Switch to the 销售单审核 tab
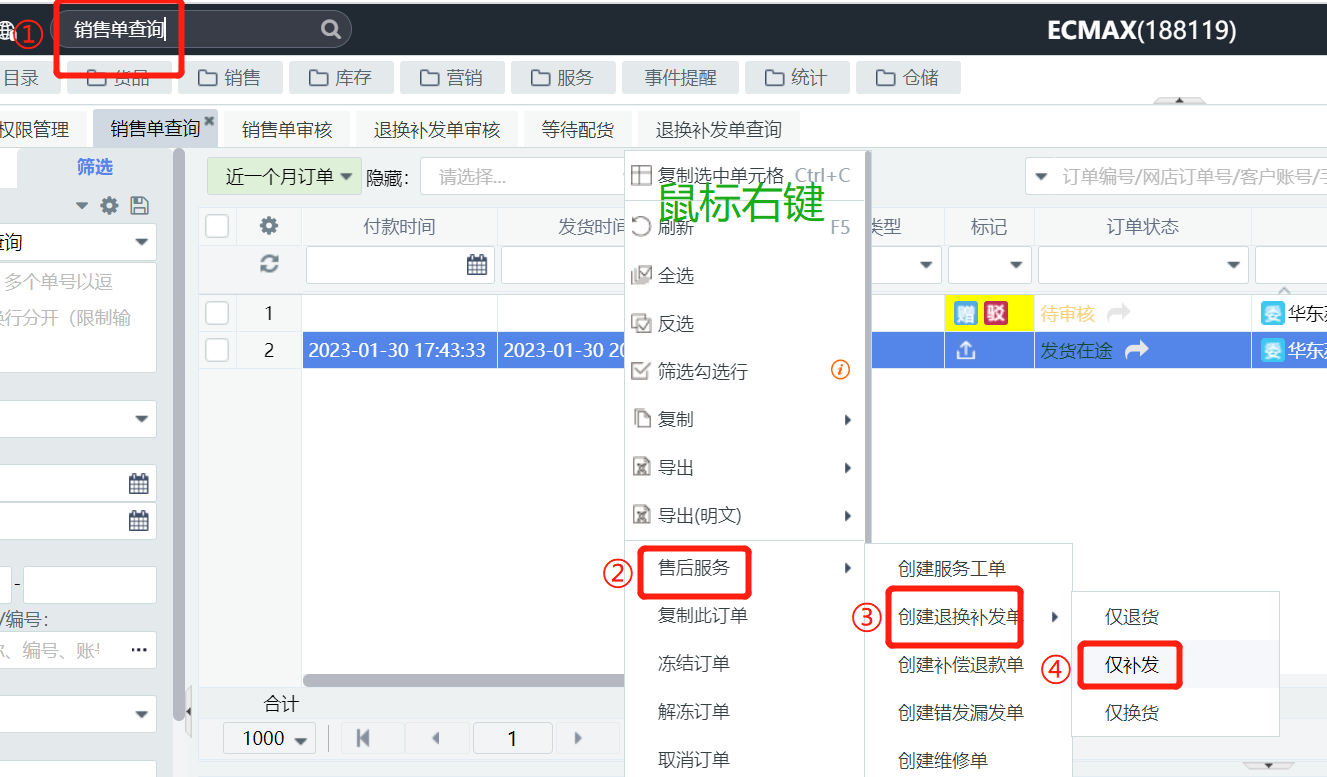 (x=287, y=129)
